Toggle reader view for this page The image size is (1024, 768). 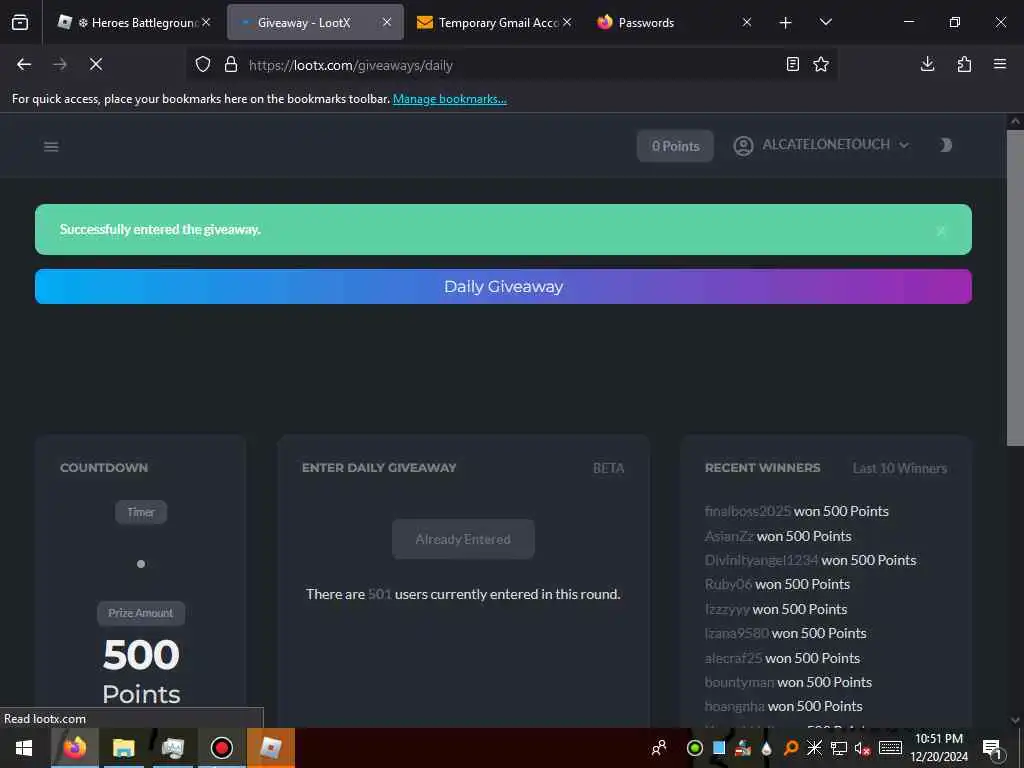[793, 64]
